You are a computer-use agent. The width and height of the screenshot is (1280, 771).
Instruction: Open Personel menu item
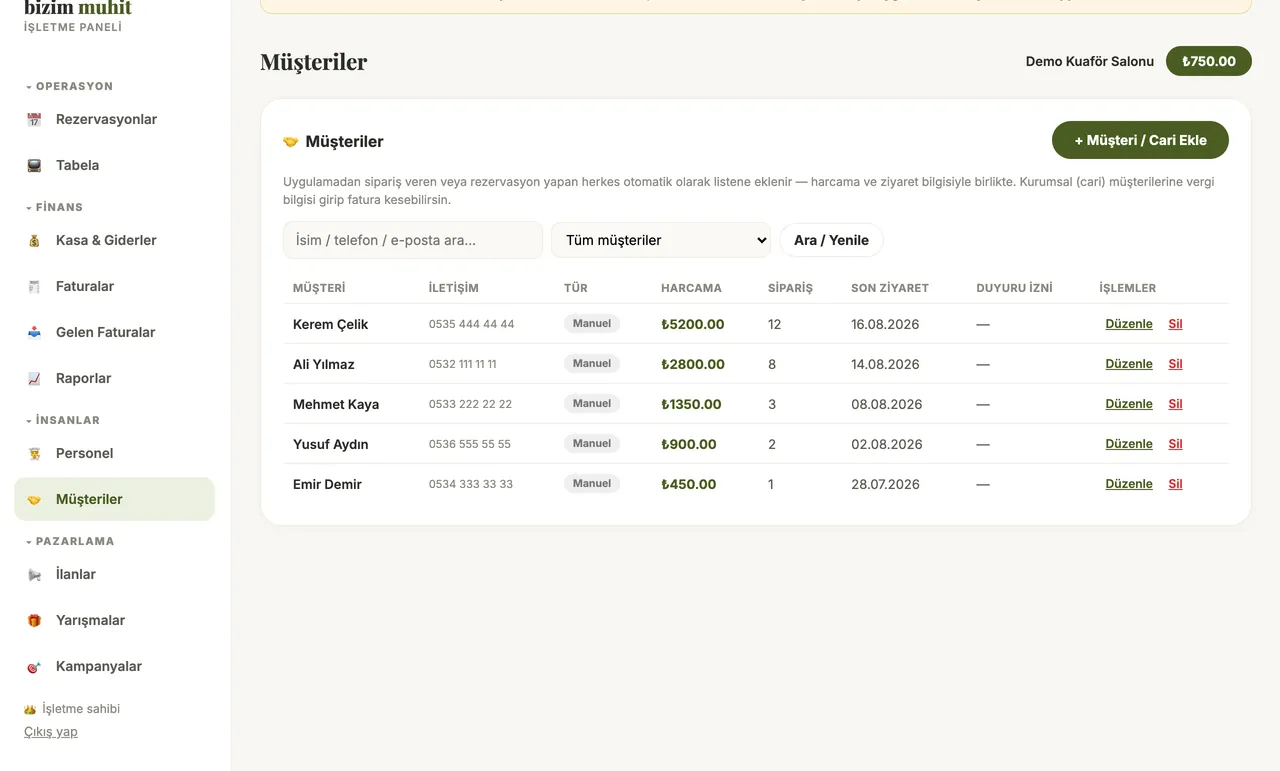click(x=114, y=453)
